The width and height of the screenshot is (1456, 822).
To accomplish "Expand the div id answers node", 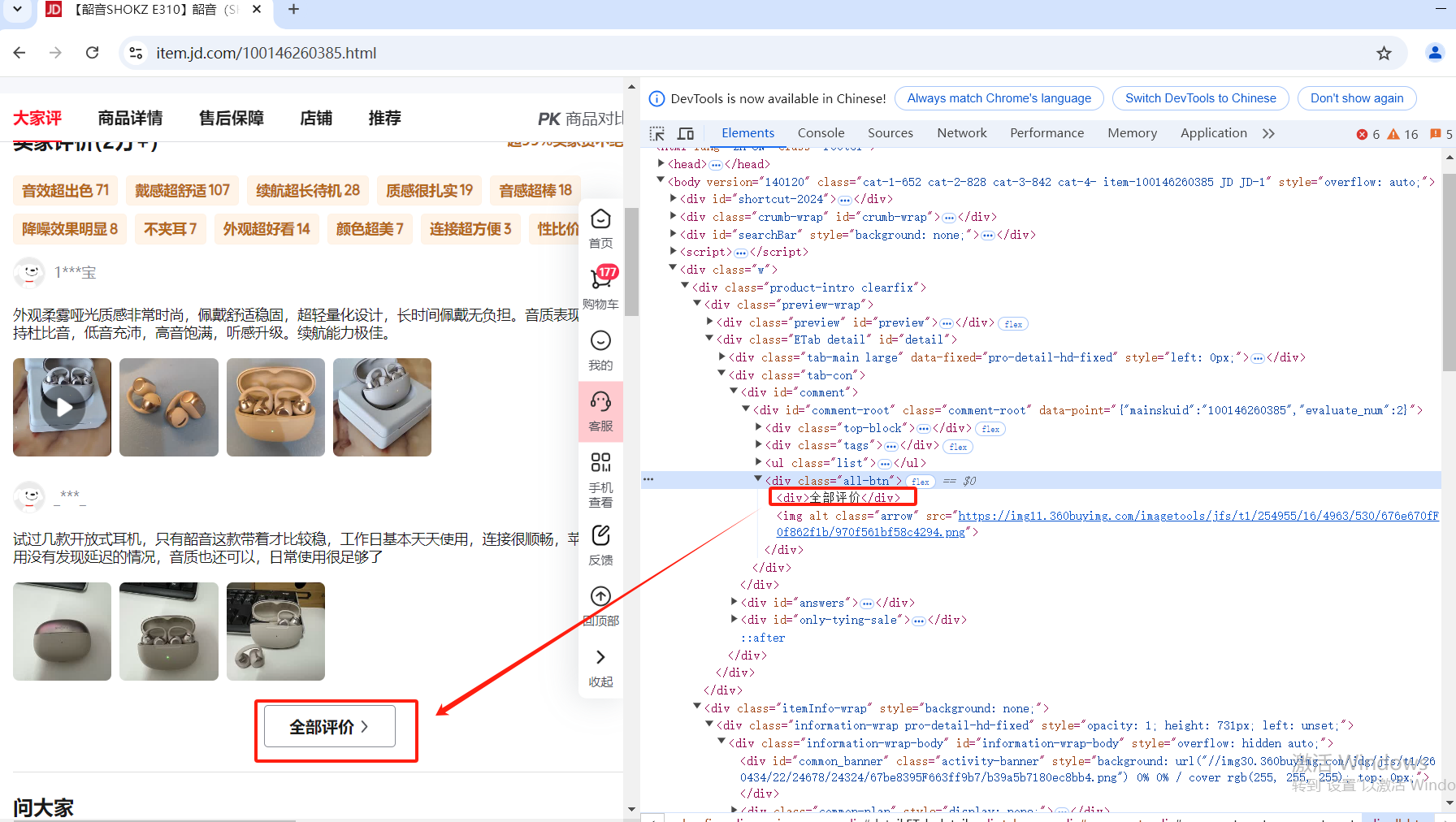I will point(734,603).
